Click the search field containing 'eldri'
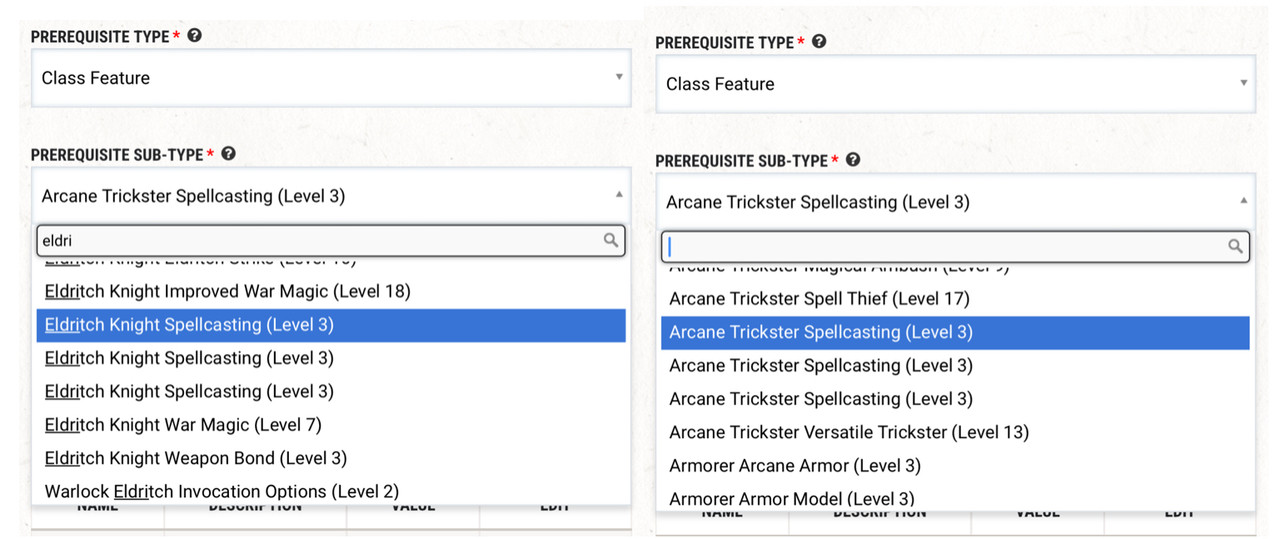1280x539 pixels. tap(331, 240)
